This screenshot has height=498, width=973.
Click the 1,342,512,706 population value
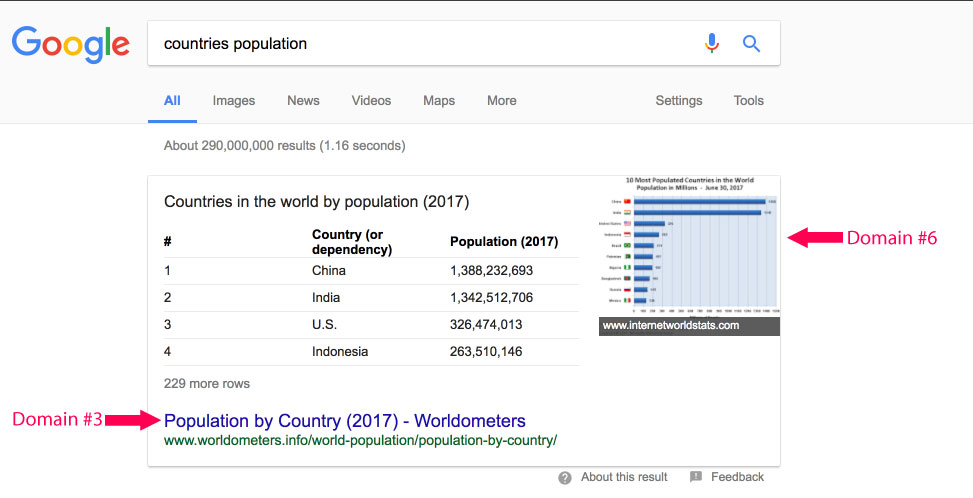pos(491,298)
